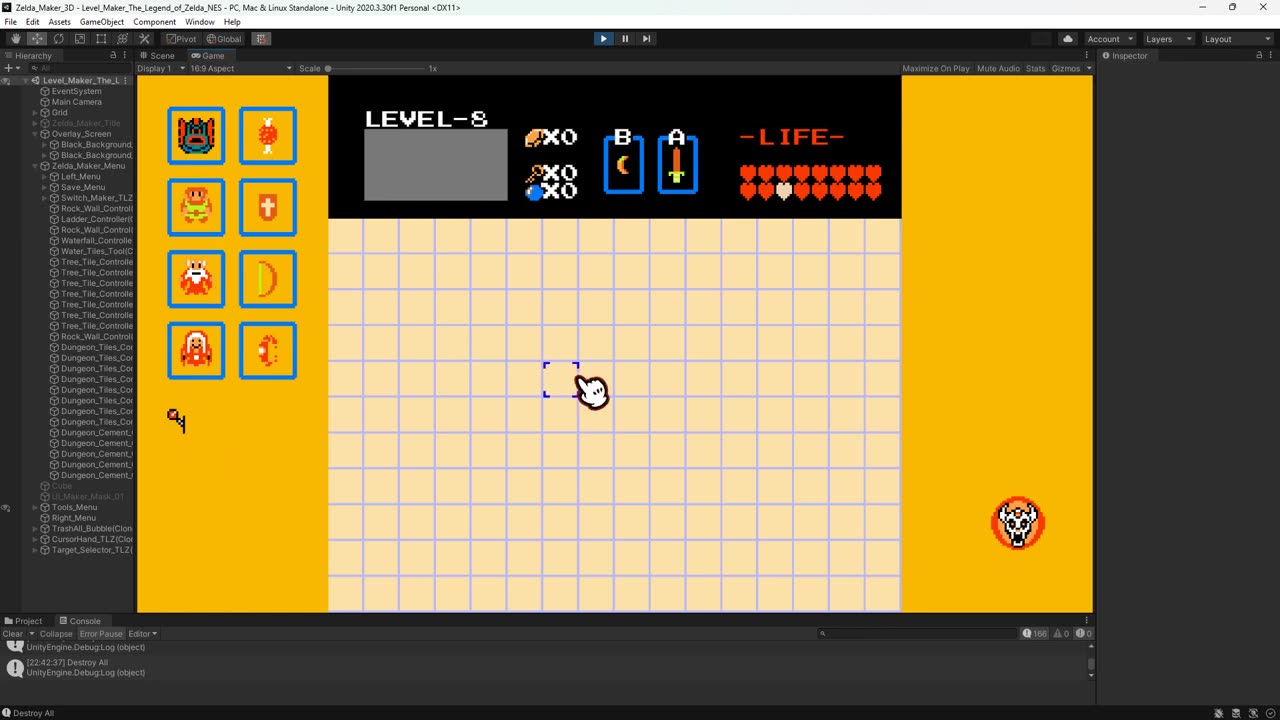1280x720 pixels.
Task: Toggle grid snapping icon in toolbar
Action: [261, 39]
